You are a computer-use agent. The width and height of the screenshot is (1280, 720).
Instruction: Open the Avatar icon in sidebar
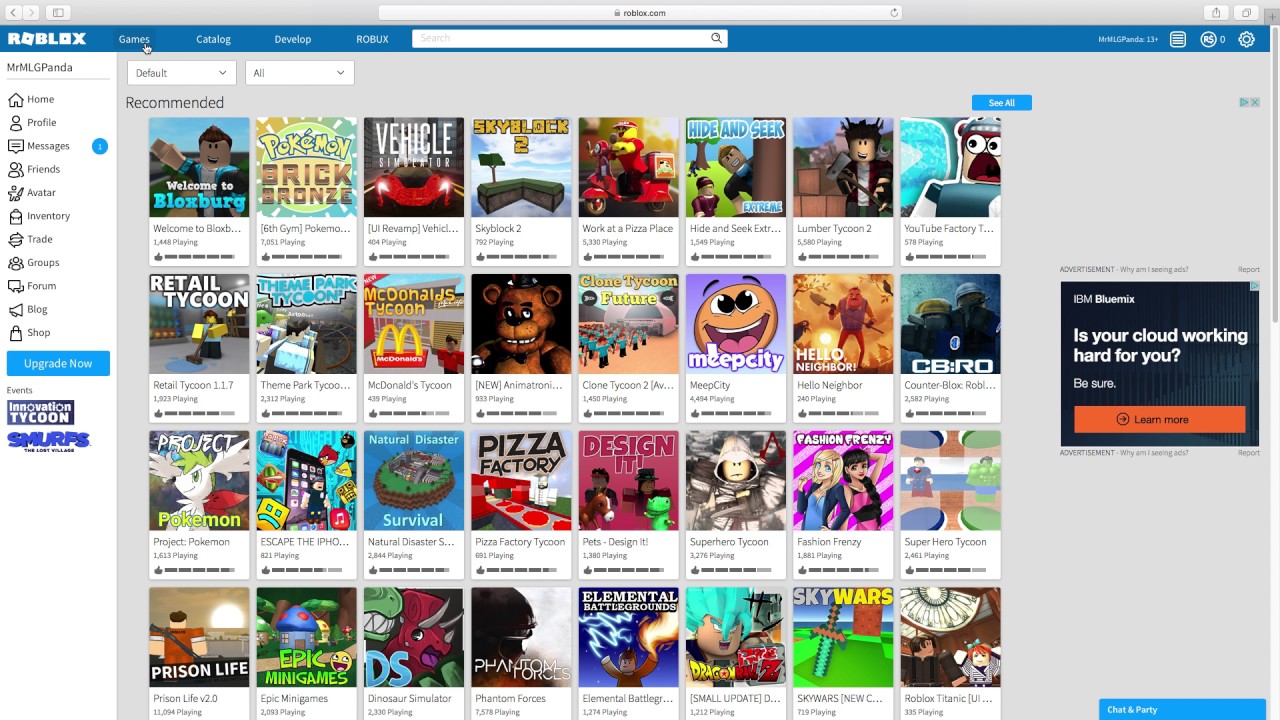tap(15, 192)
